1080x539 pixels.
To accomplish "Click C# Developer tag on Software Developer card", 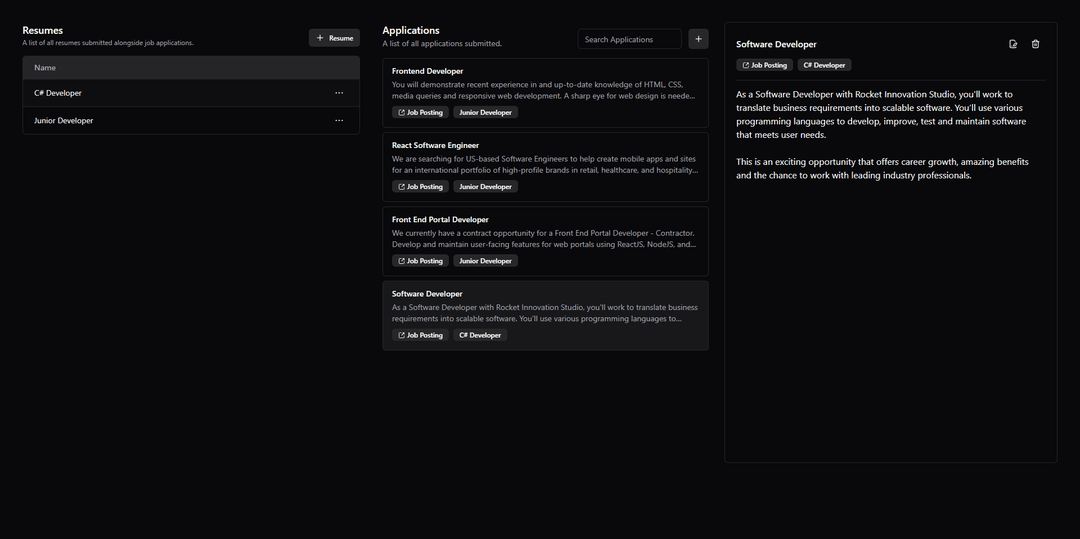I will point(480,336).
